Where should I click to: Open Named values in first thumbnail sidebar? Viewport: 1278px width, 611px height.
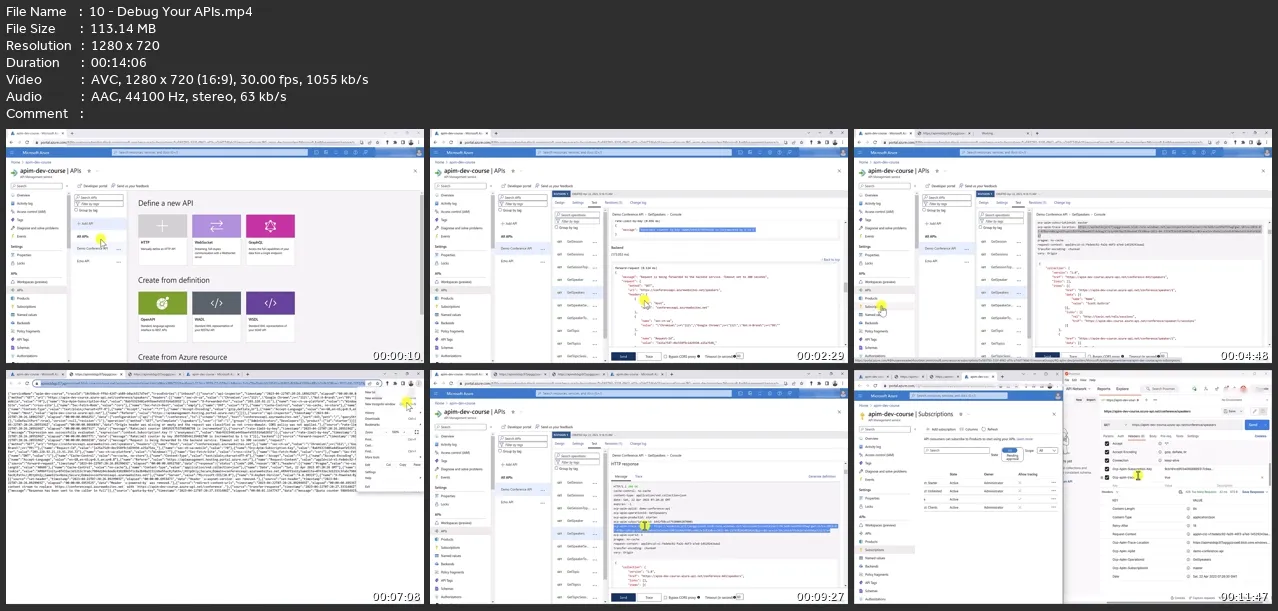[26, 315]
